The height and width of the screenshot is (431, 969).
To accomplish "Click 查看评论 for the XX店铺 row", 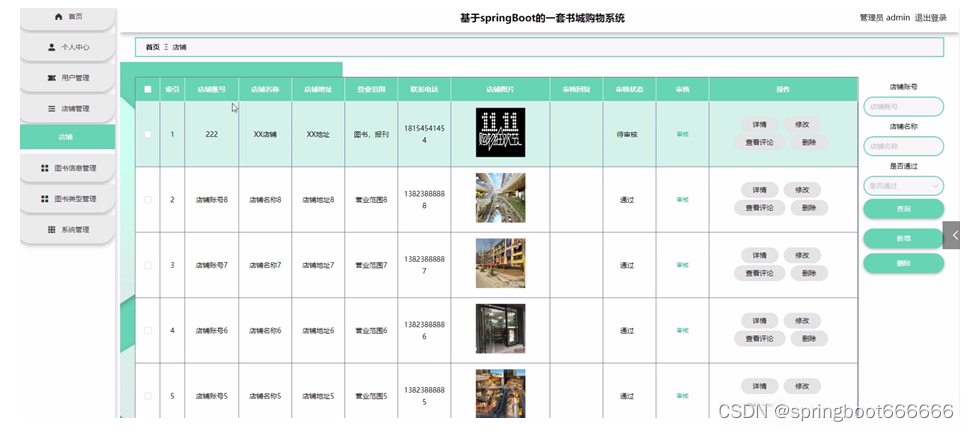I will [760, 142].
